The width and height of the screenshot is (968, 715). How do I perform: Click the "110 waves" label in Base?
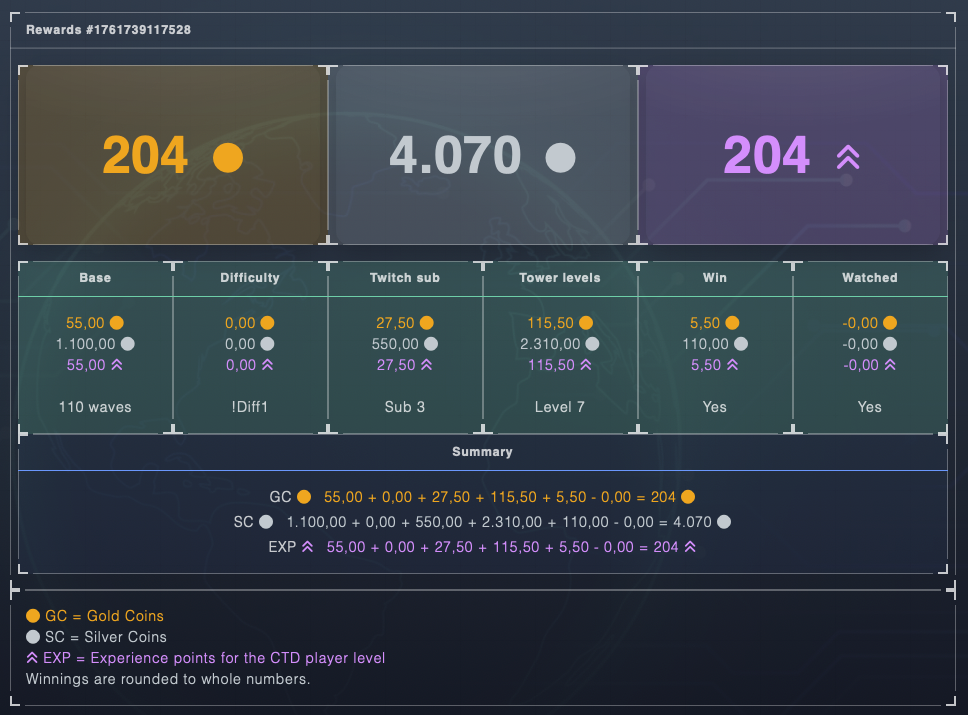click(x=95, y=407)
